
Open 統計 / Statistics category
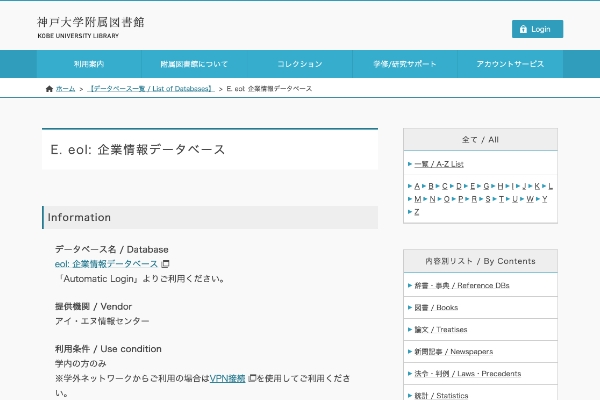(x=441, y=395)
